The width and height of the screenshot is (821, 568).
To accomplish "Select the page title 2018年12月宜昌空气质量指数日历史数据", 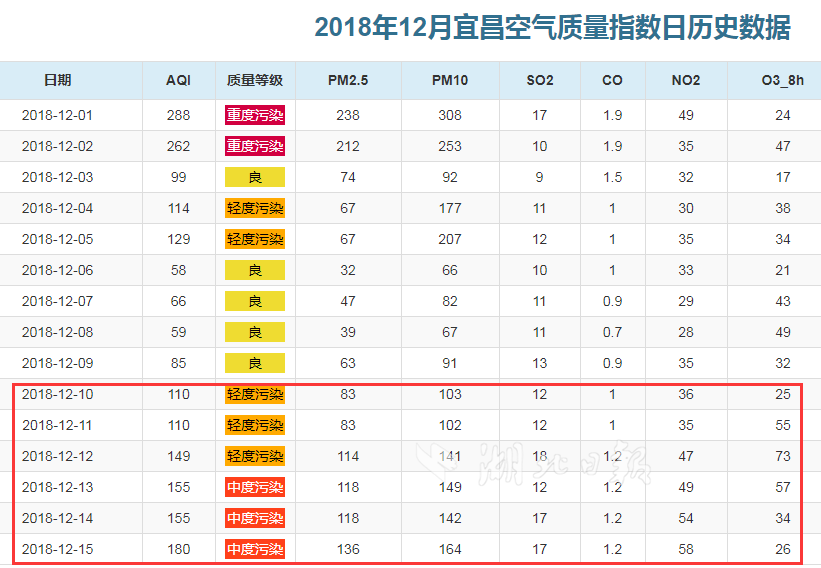I will [x=552, y=27].
